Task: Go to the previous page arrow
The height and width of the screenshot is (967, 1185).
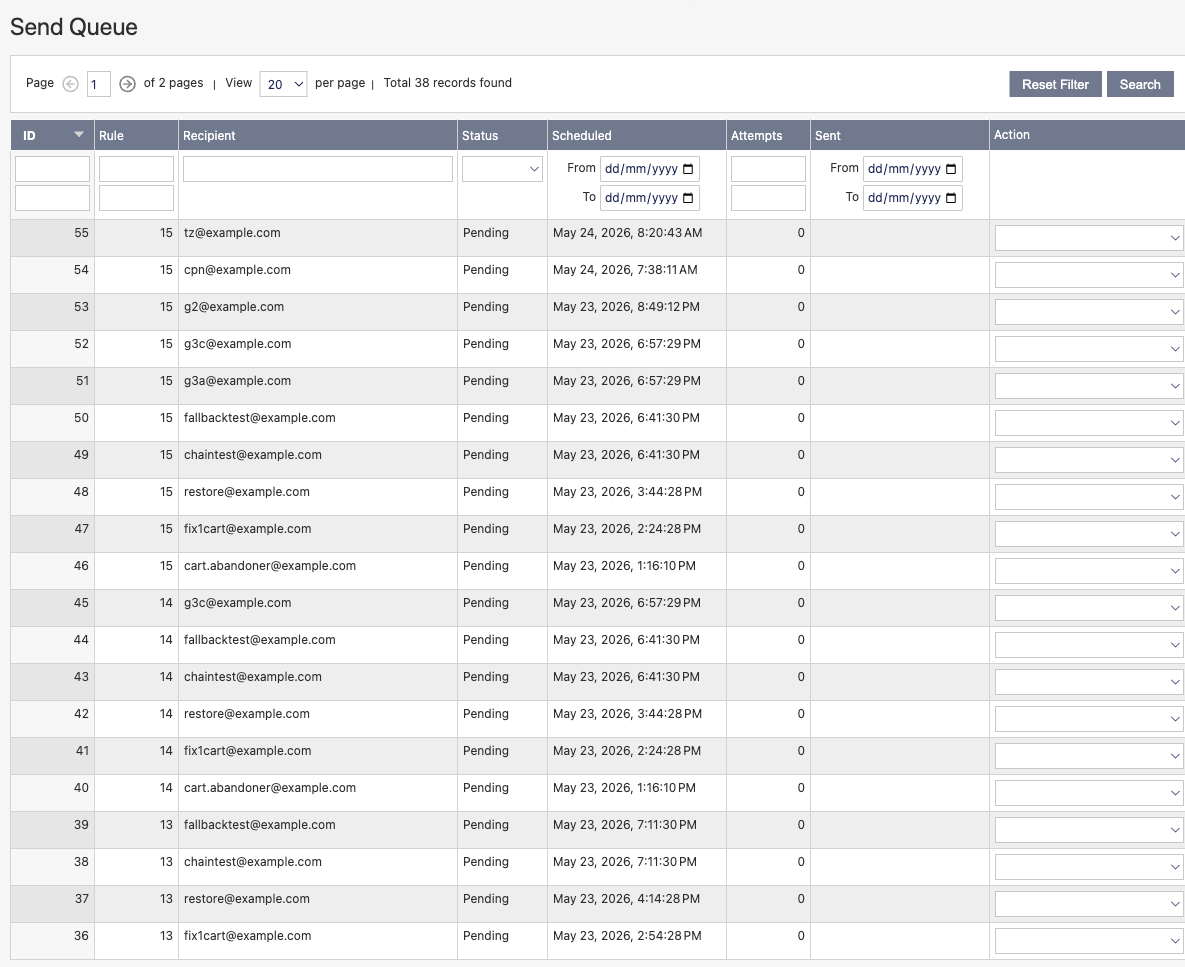Action: (70, 84)
